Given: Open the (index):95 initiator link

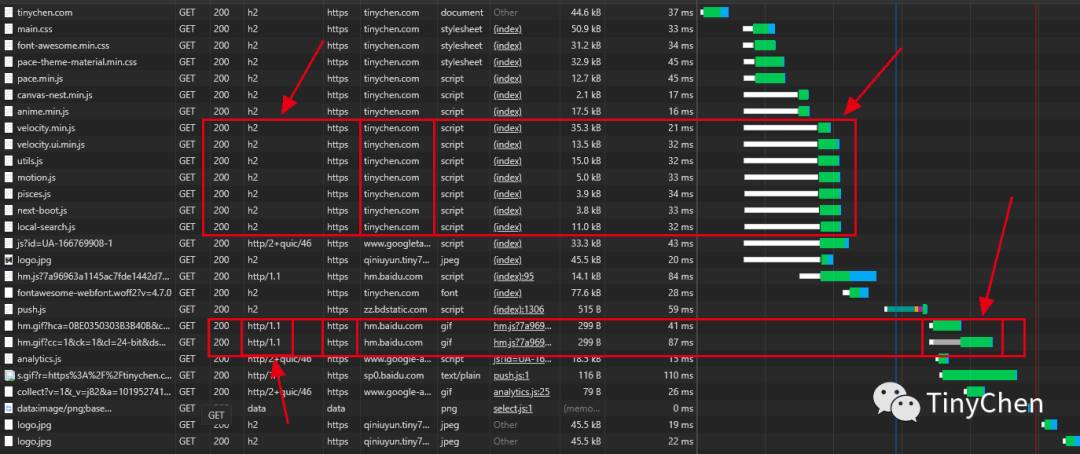Looking at the screenshot, I should 514,276.
